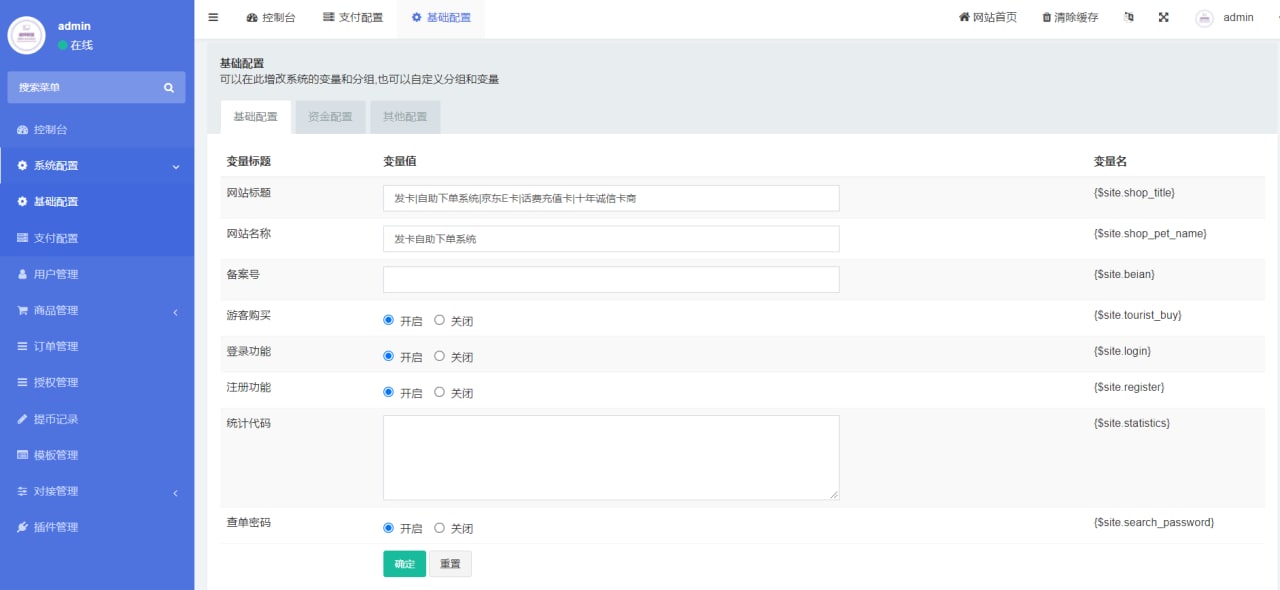Enable 关闭 for 游客购买
Image resolution: width=1280 pixels, height=590 pixels.
click(439, 320)
